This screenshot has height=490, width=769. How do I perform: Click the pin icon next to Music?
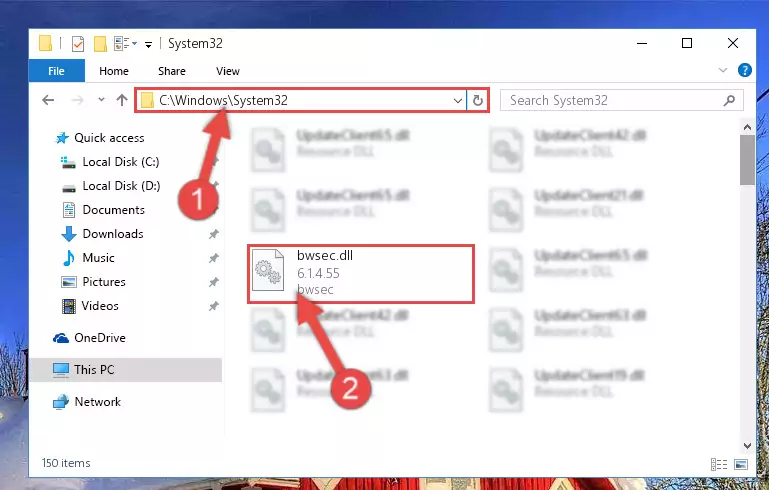pyautogui.click(x=213, y=258)
